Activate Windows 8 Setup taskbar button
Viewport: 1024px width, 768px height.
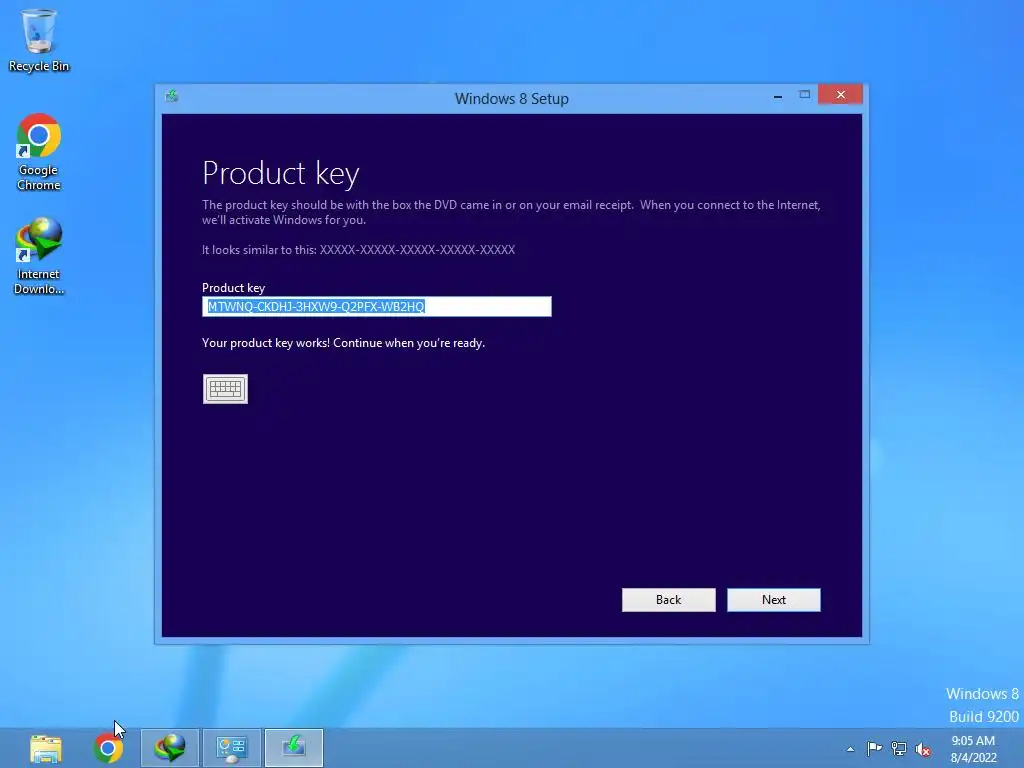[294, 748]
